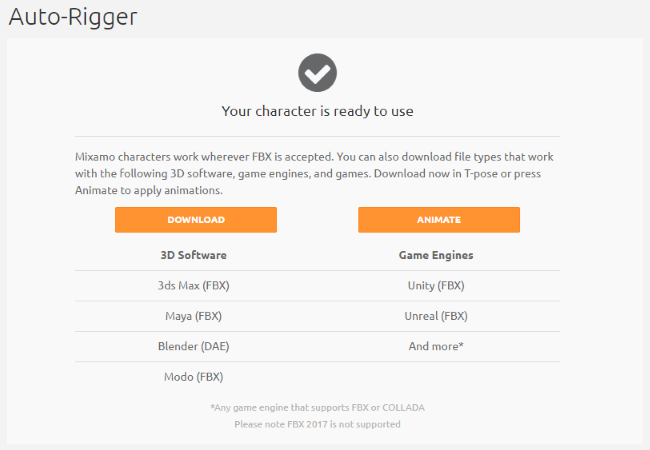Click the 'And more*' entry
Screen dimensions: 650x450
coord(436,346)
